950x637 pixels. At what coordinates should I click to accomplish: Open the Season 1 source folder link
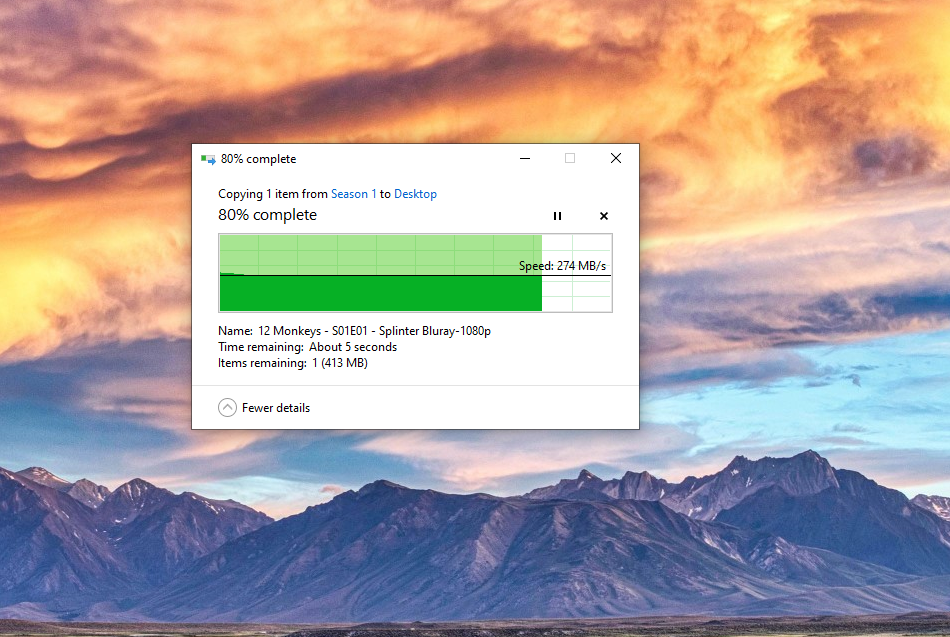click(x=353, y=194)
